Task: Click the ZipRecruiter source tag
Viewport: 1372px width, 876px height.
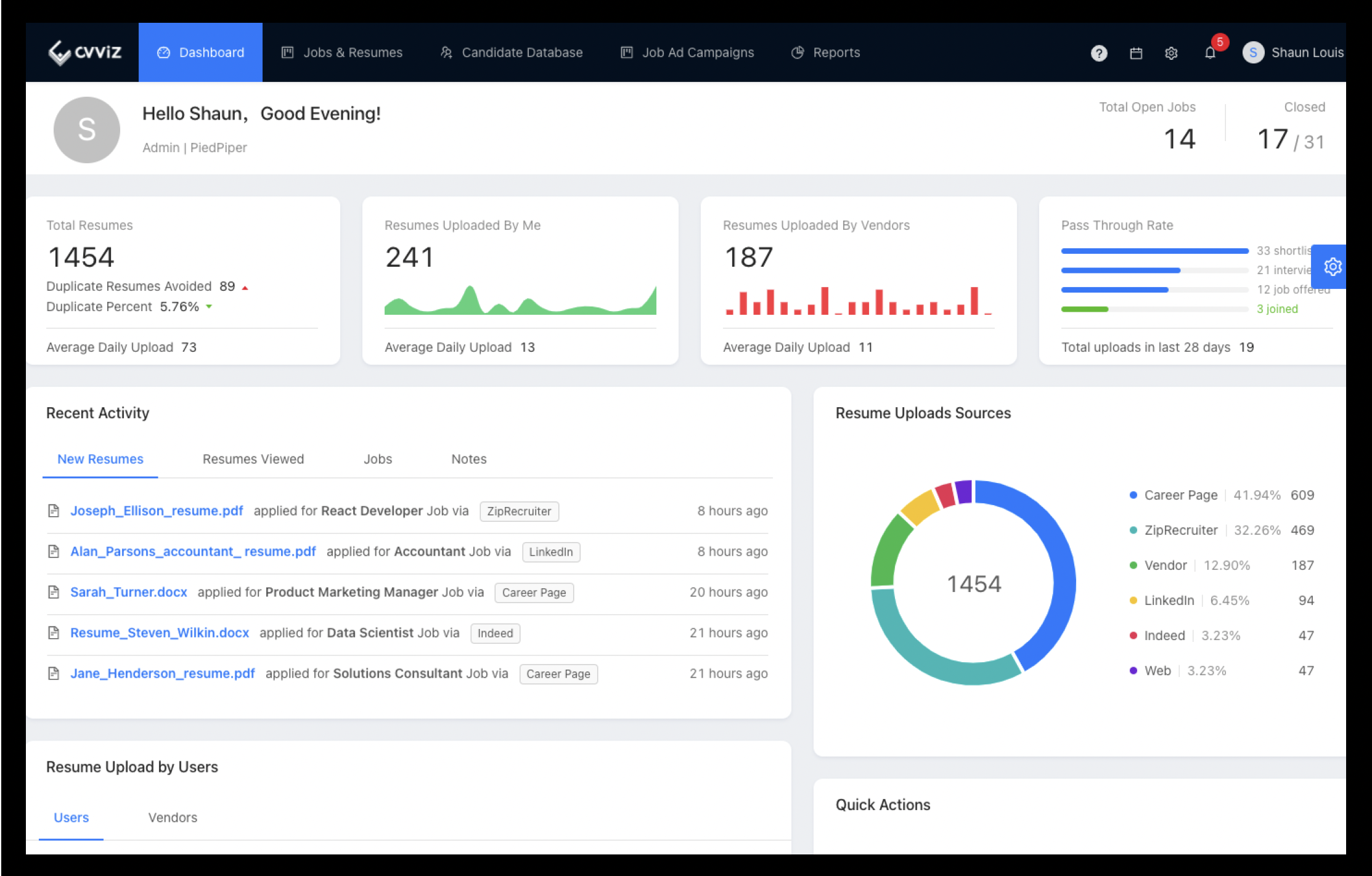Action: [x=519, y=511]
